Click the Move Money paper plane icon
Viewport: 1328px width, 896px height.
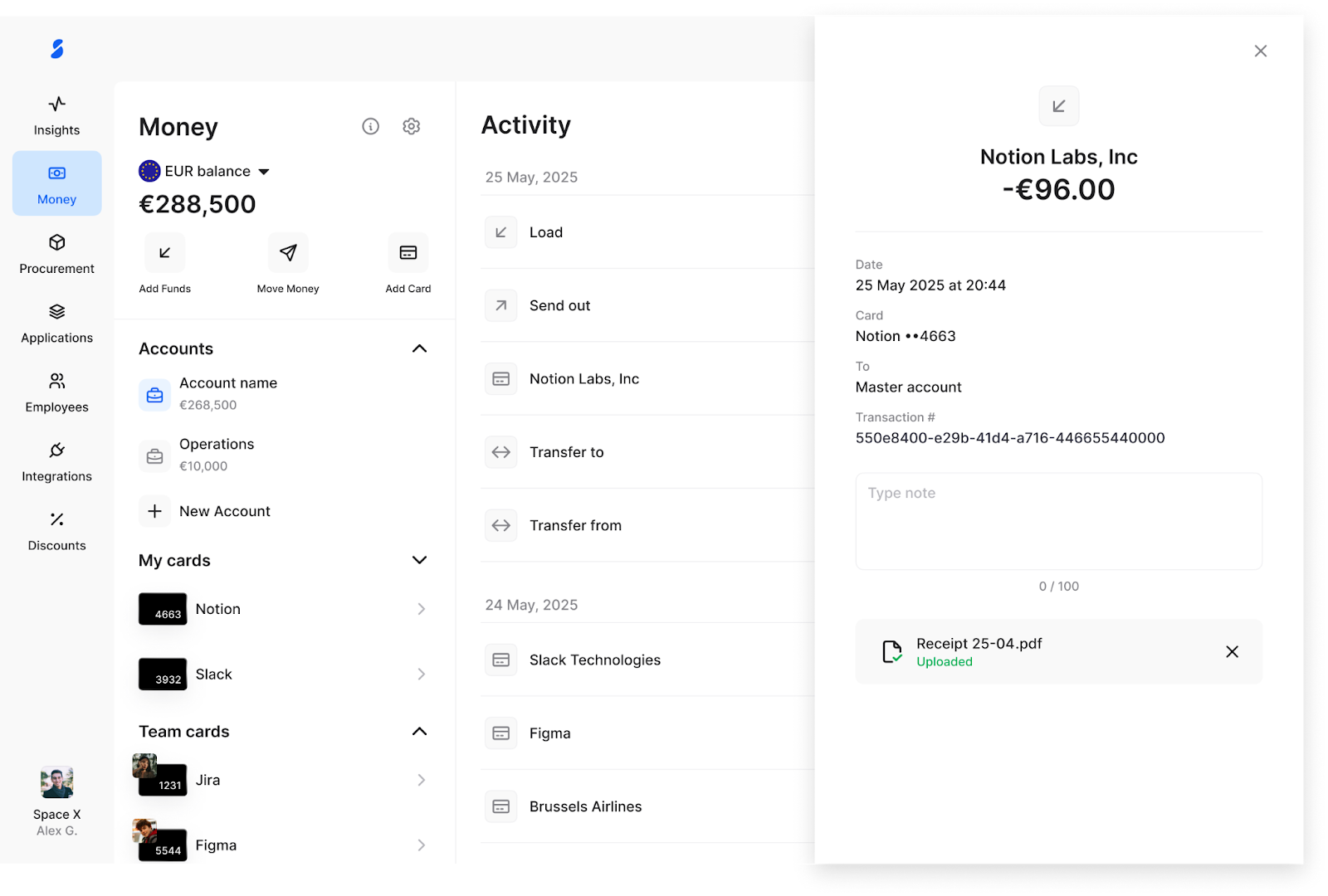[288, 252]
